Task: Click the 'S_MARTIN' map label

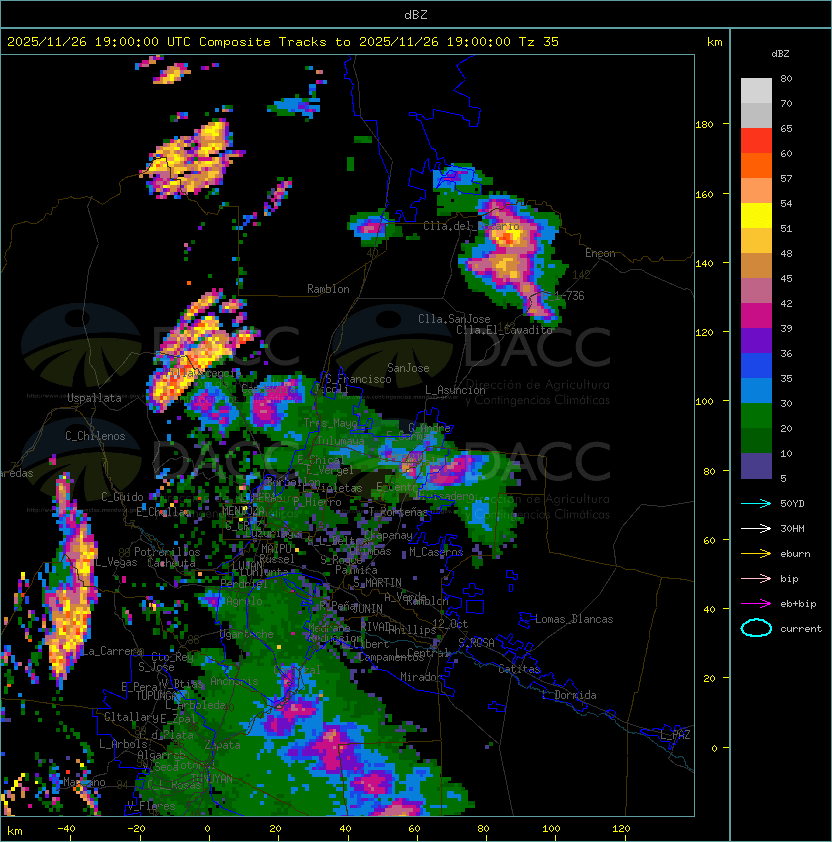Action: (378, 583)
